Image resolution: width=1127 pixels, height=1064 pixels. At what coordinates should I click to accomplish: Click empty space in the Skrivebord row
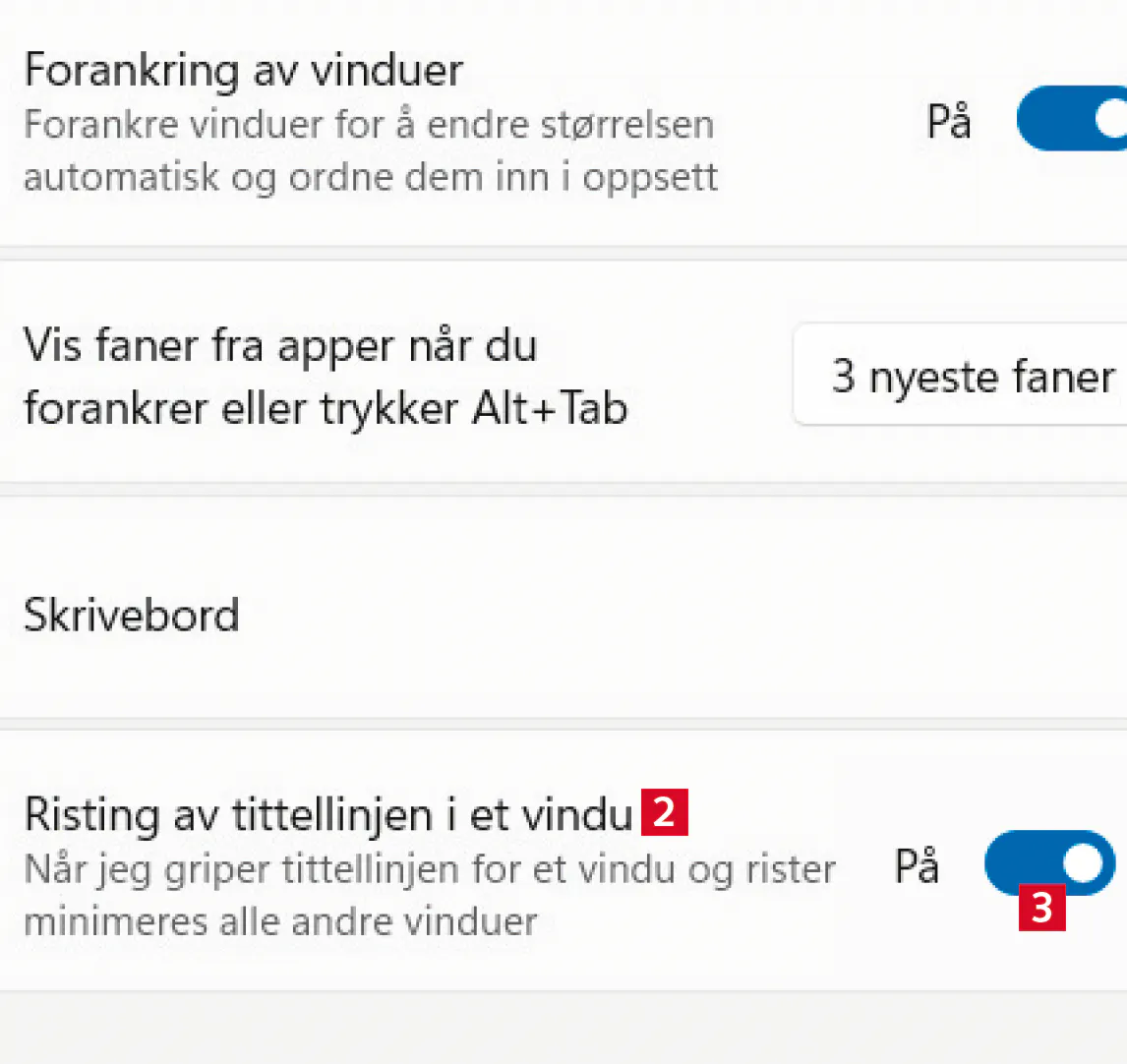pos(688,615)
